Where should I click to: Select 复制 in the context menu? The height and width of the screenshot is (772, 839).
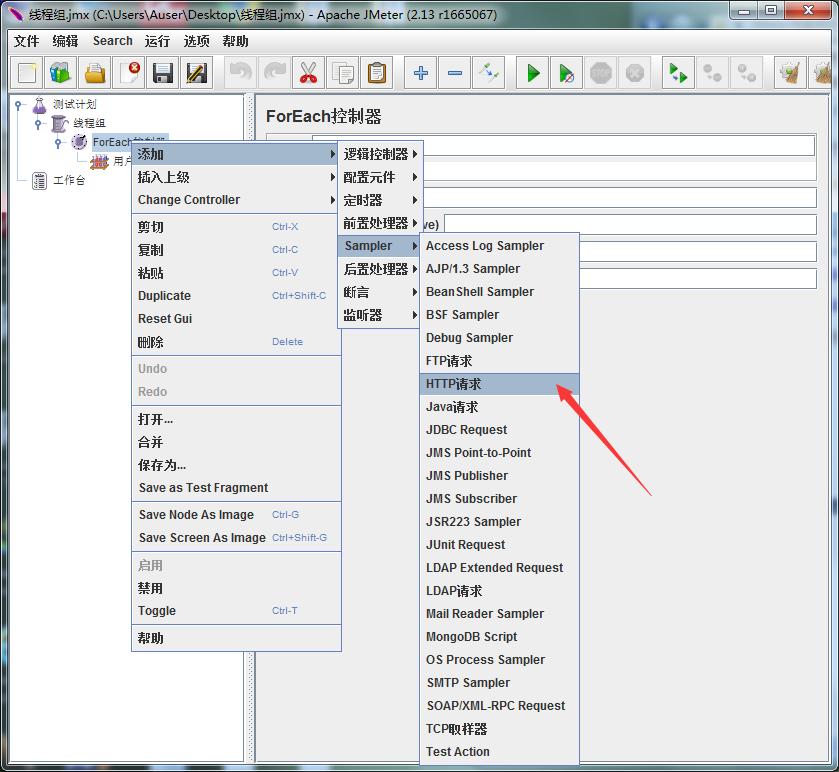click(236, 250)
